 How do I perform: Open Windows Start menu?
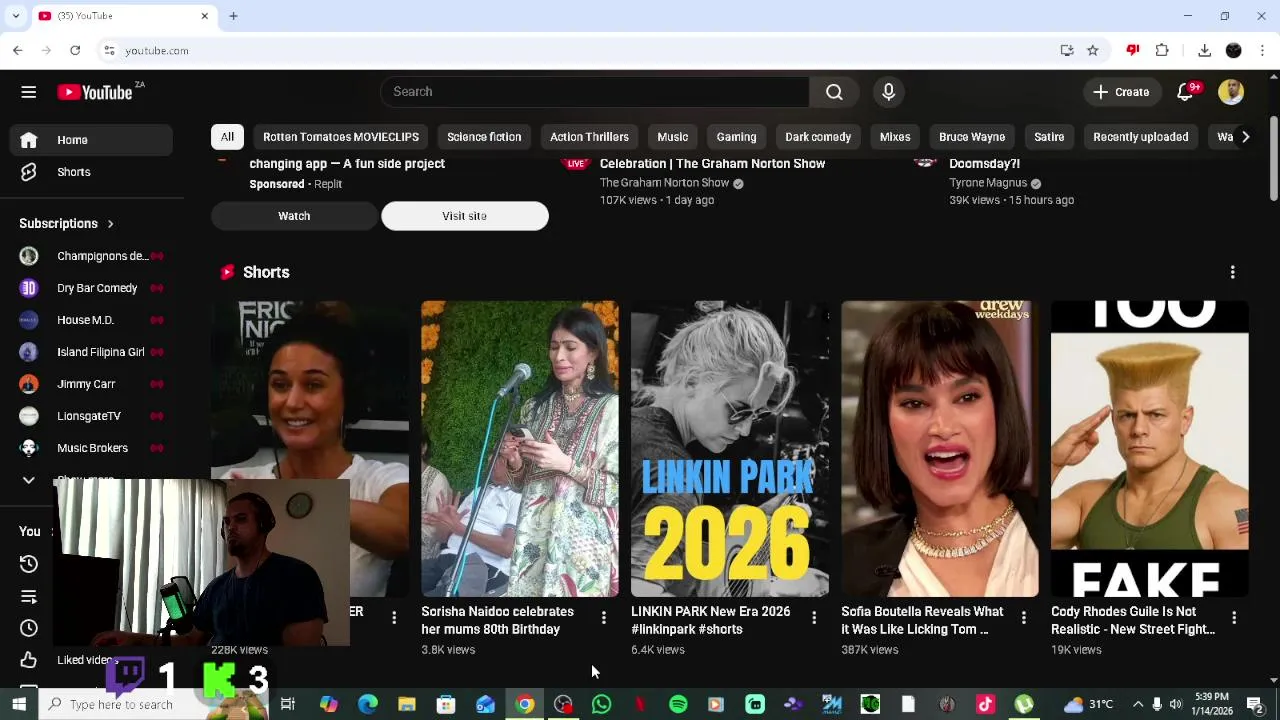(x=18, y=705)
